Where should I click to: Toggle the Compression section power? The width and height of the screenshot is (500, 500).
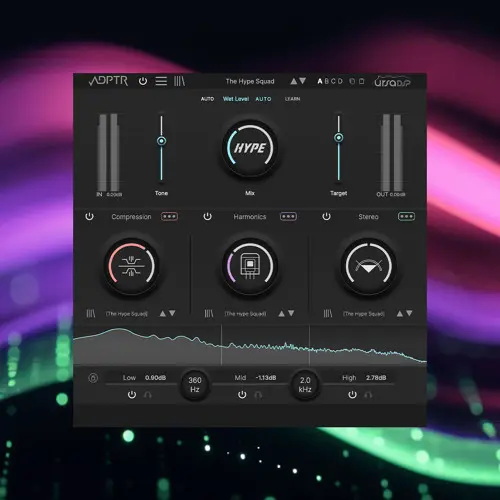pos(89,217)
